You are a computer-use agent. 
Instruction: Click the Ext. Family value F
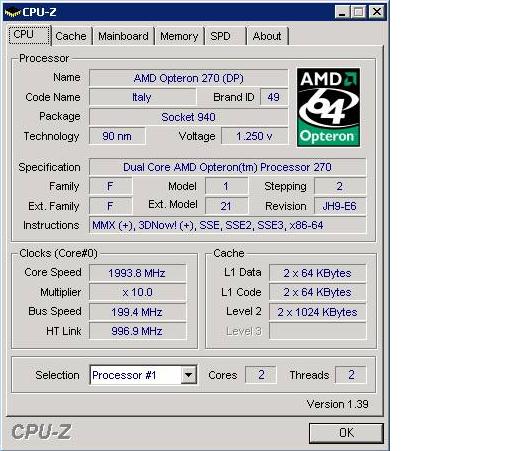[111, 206]
